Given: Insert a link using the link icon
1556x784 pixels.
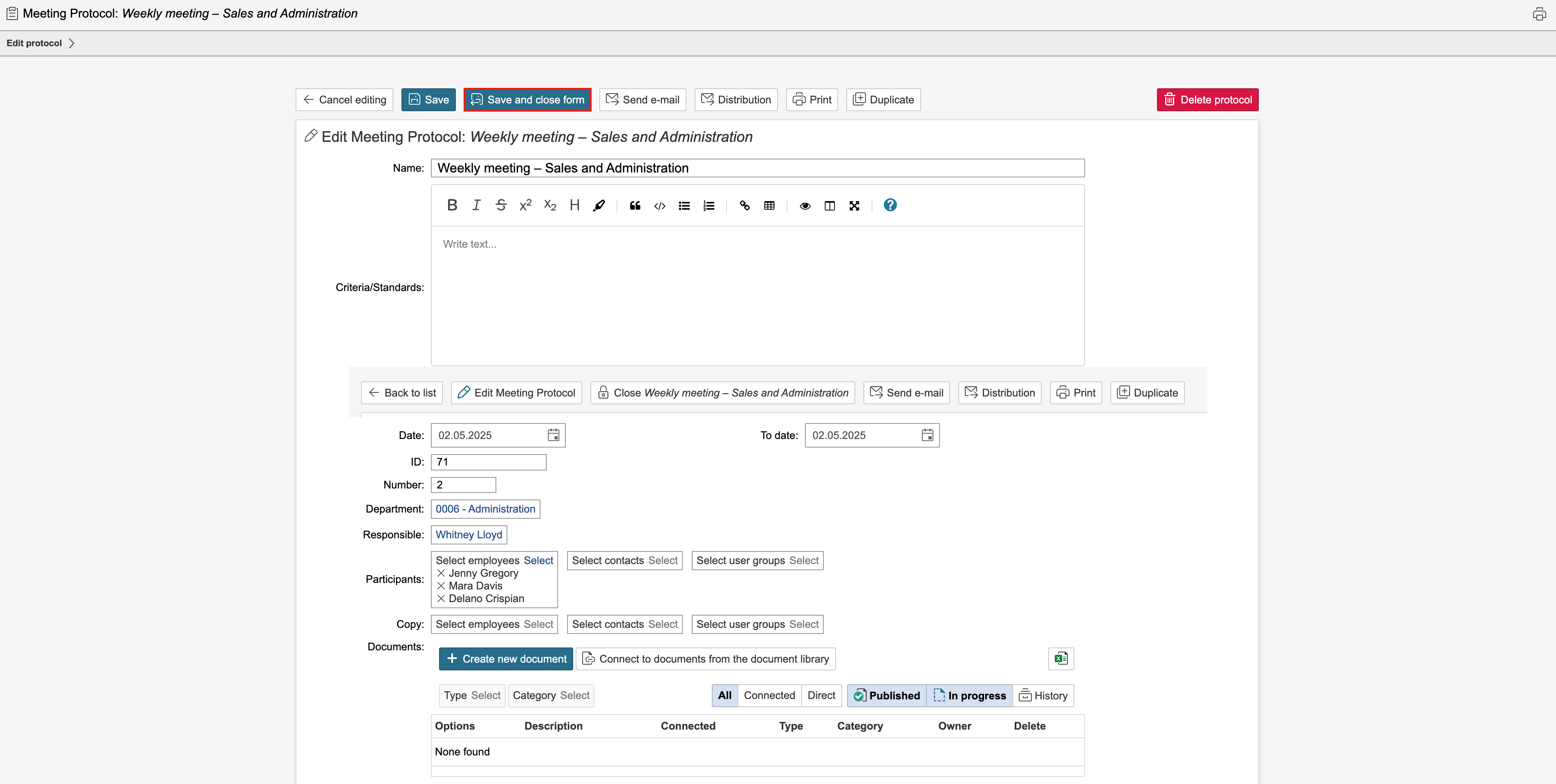Looking at the screenshot, I should [x=744, y=206].
